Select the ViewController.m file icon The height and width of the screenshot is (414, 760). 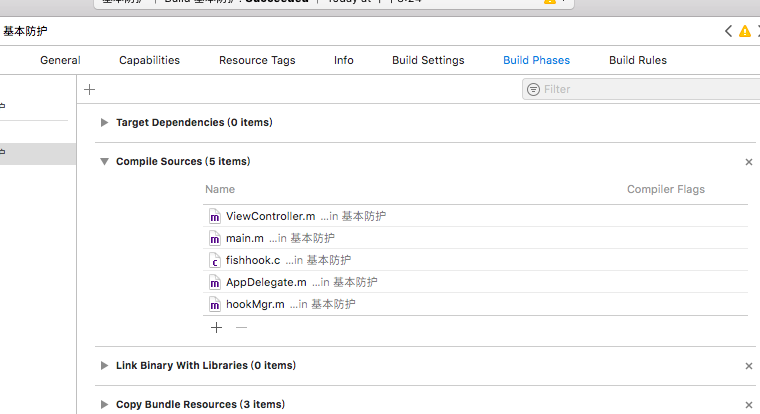tap(214, 216)
